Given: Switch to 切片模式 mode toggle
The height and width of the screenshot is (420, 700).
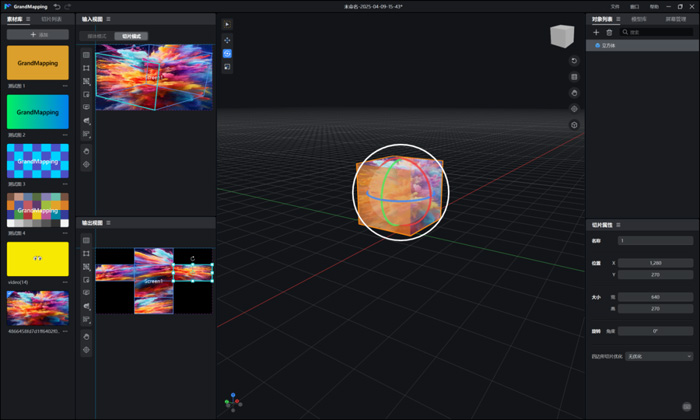Looking at the screenshot, I should click(132, 36).
